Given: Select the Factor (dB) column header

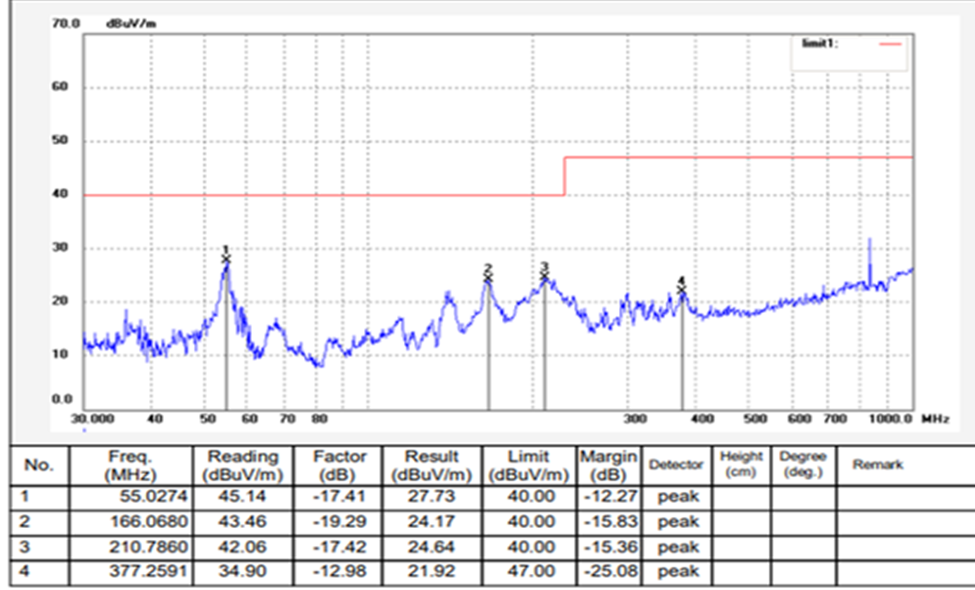Looking at the screenshot, I should point(339,465).
